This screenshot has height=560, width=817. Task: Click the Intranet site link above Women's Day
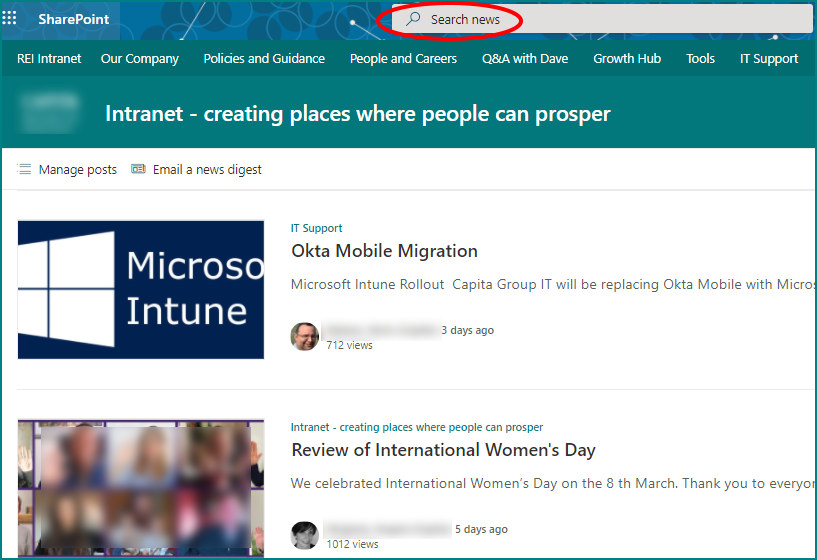417,427
